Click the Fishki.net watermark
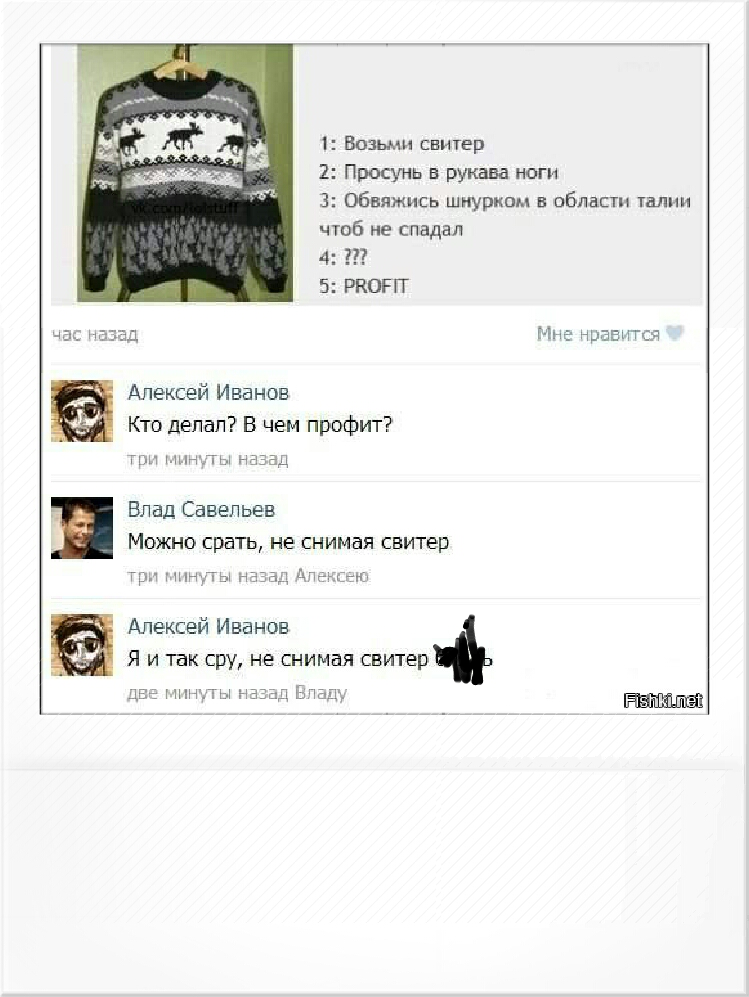The image size is (749, 997). click(663, 701)
